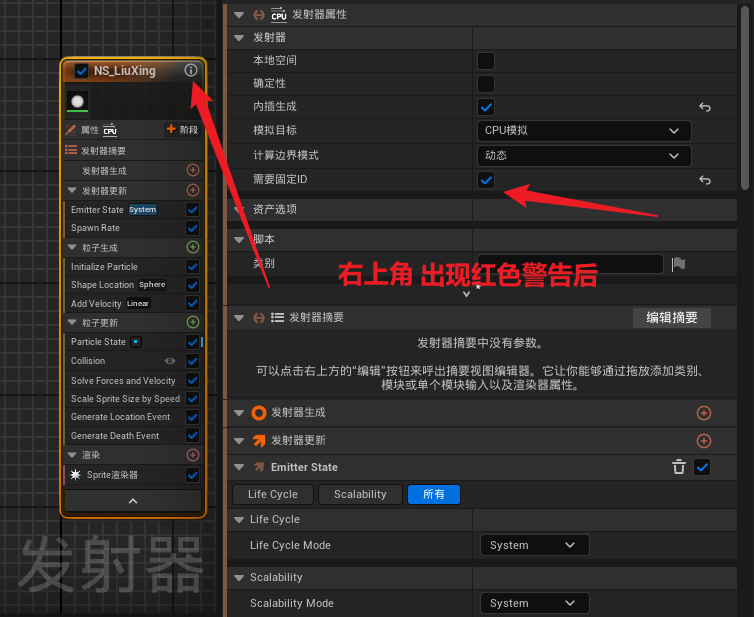Add renderer with 渲染 plus icon
The image size is (754, 617).
[193, 455]
